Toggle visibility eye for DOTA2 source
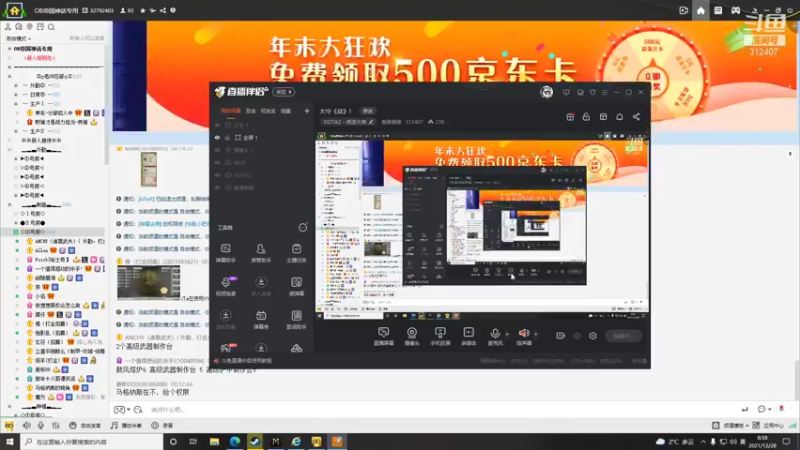The image size is (800, 450). point(217,175)
